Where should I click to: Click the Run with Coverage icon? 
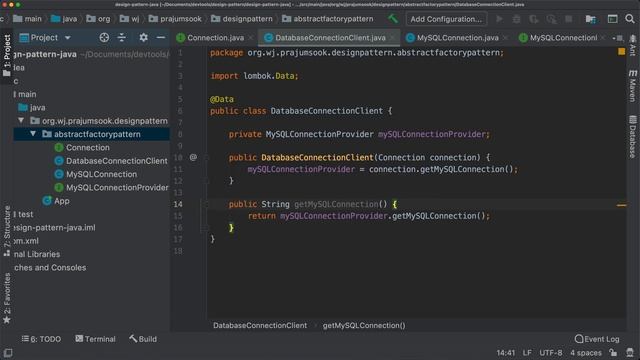(533, 19)
